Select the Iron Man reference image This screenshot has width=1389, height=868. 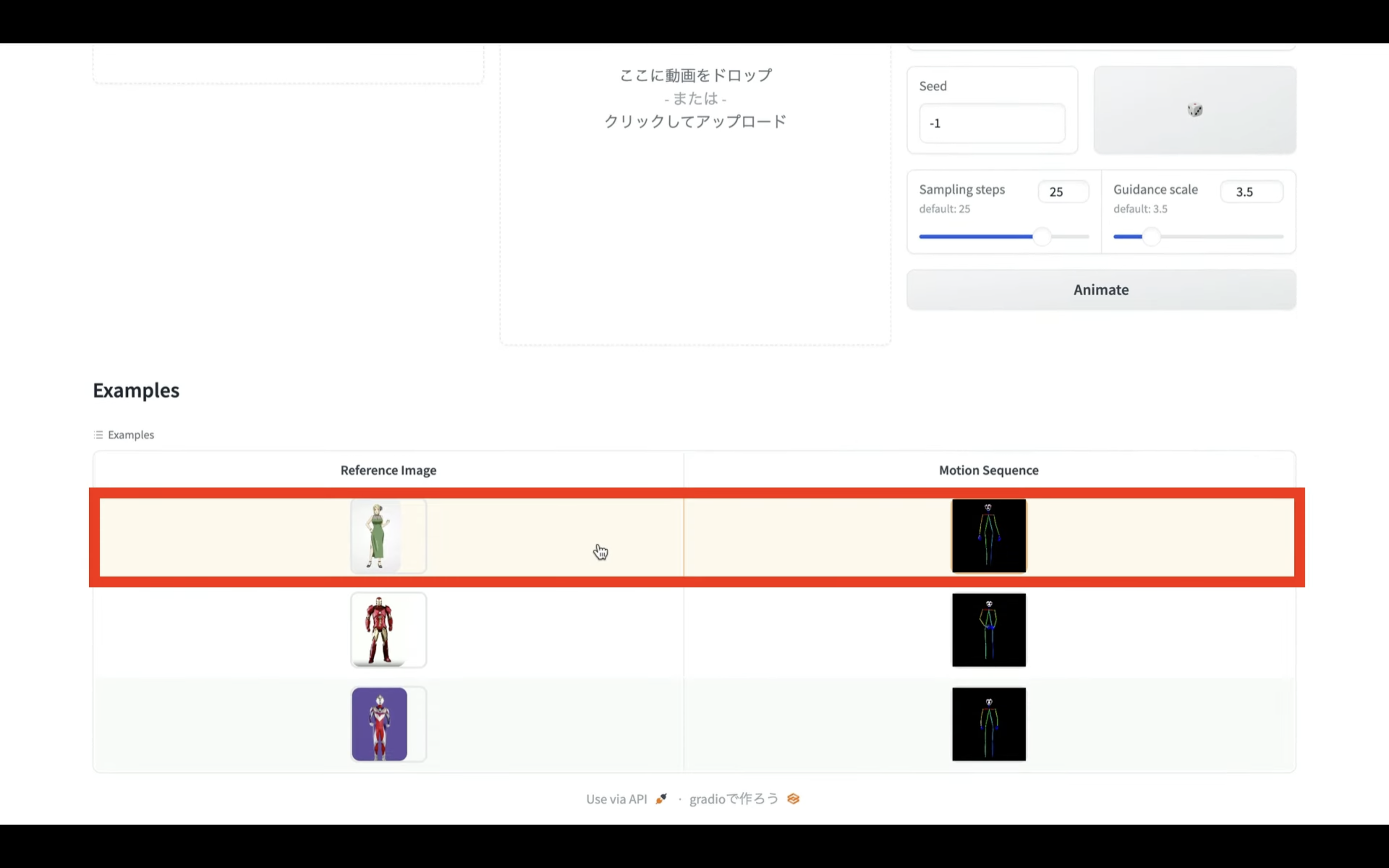[x=388, y=630]
